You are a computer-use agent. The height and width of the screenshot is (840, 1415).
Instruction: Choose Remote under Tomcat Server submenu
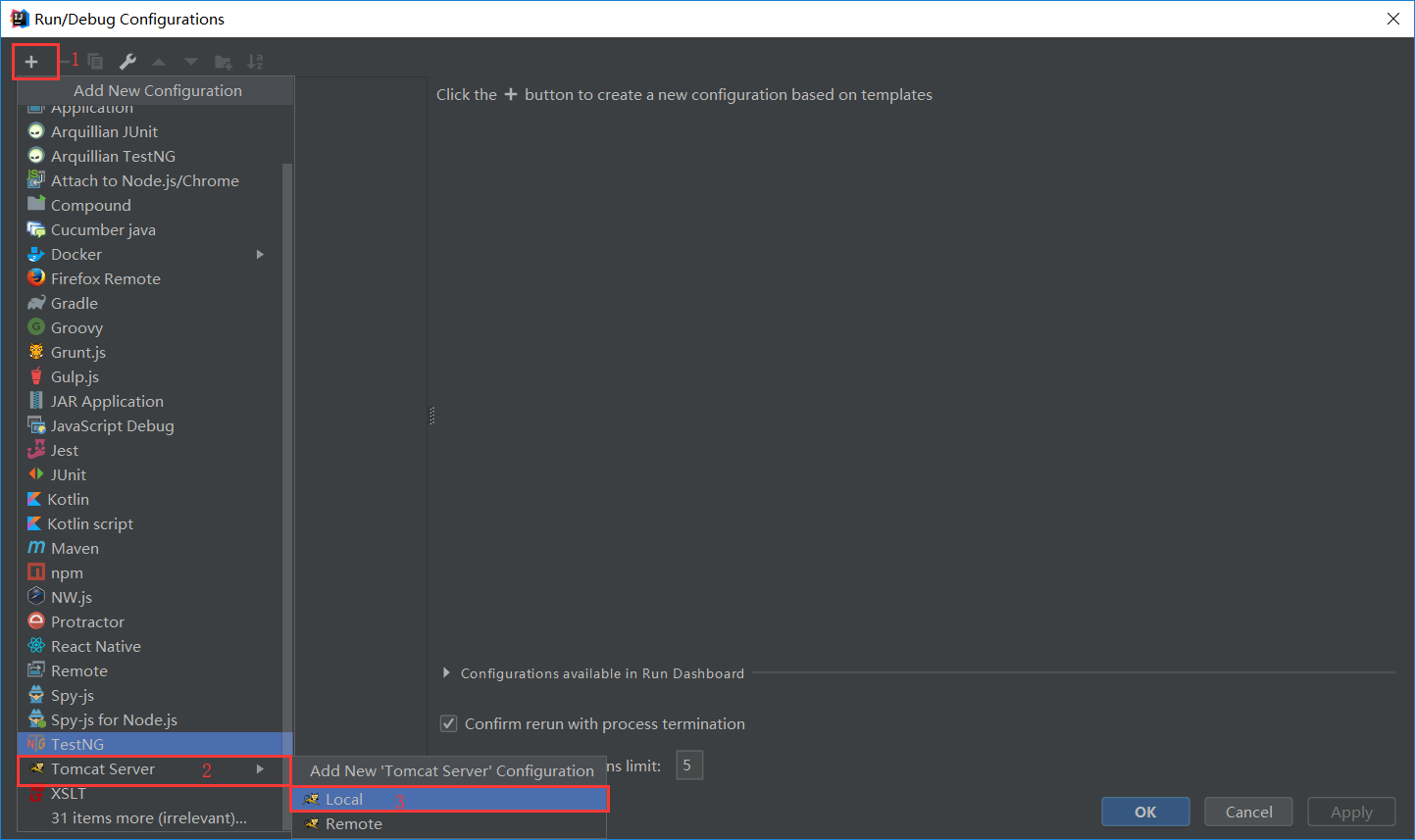pyautogui.click(x=450, y=824)
